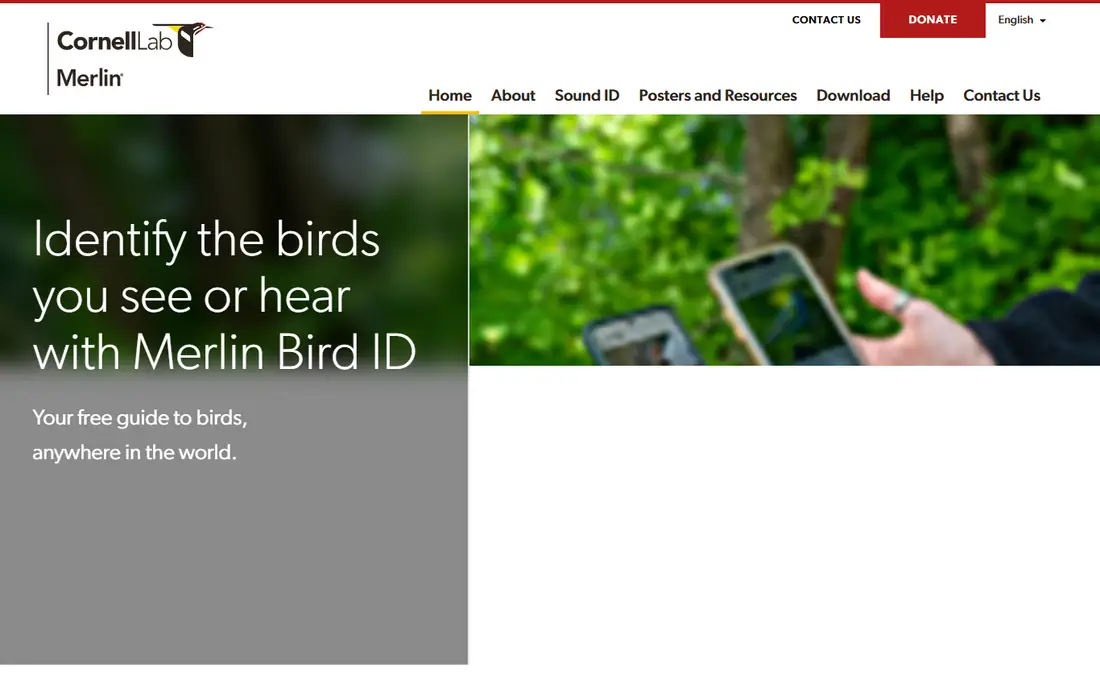Open the Help menu item
Screen dimensions: 1100x688
coord(926,95)
